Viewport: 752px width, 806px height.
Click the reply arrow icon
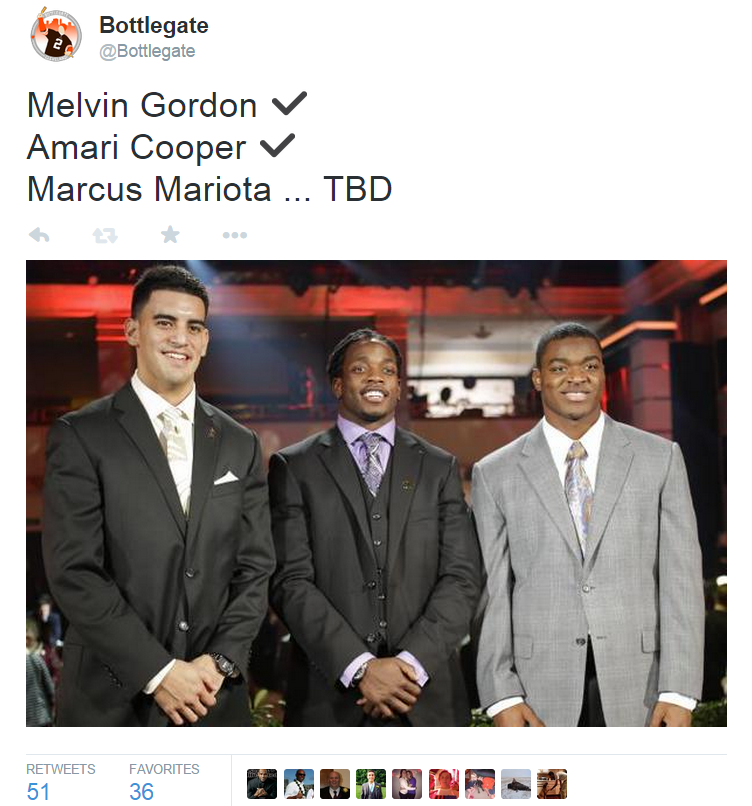[39, 235]
